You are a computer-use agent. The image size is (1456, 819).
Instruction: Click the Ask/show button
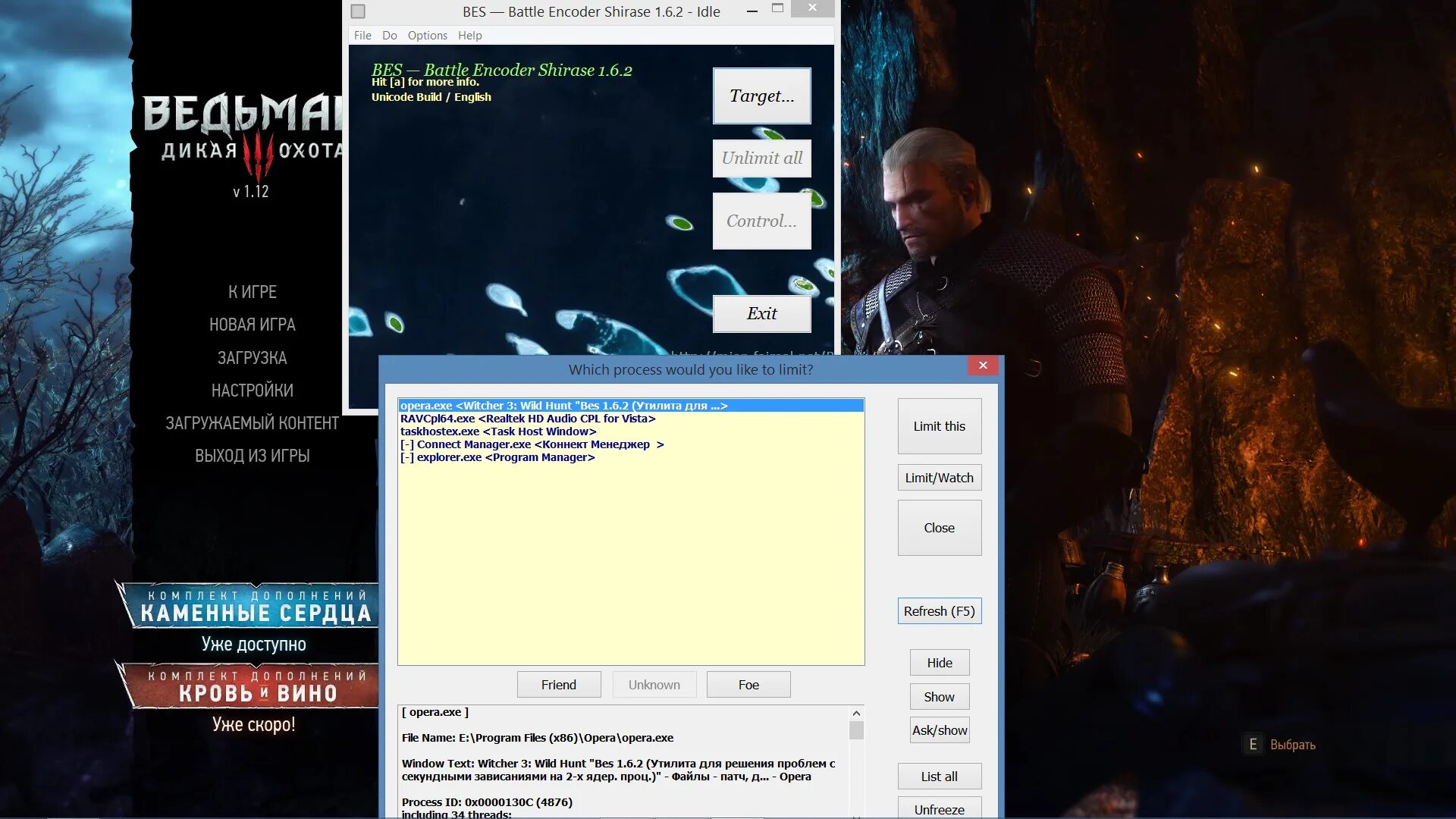tap(939, 730)
